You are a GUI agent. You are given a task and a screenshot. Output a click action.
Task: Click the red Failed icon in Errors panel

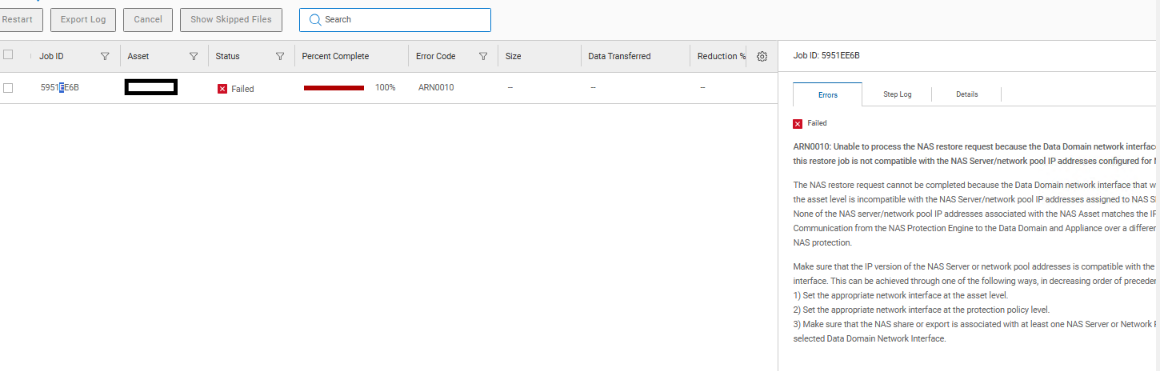[798, 124]
